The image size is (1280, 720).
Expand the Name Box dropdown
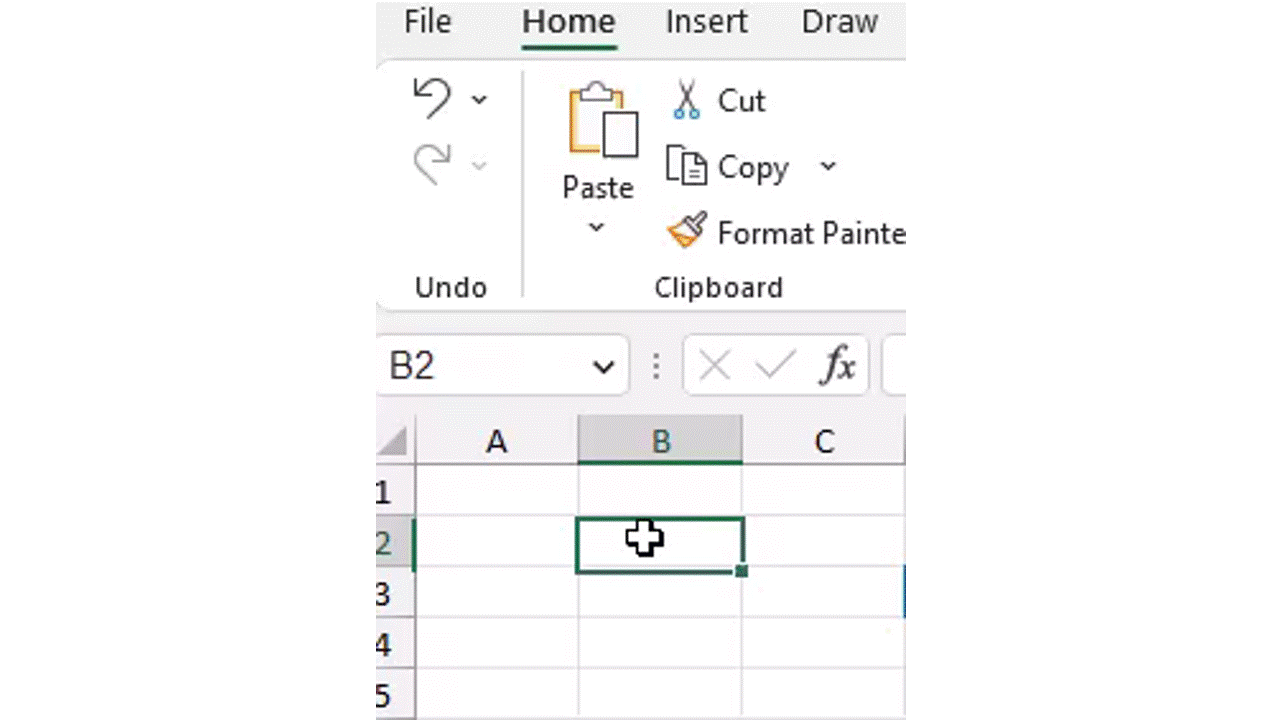[x=603, y=367]
